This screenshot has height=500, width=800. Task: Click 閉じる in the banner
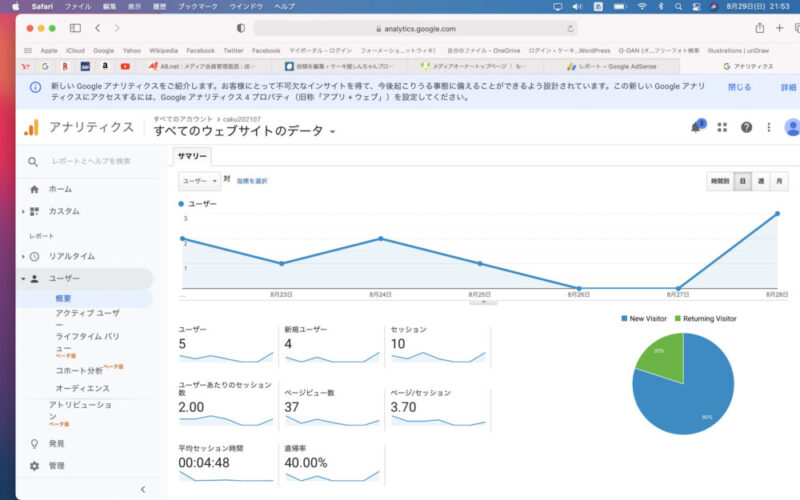(739, 87)
